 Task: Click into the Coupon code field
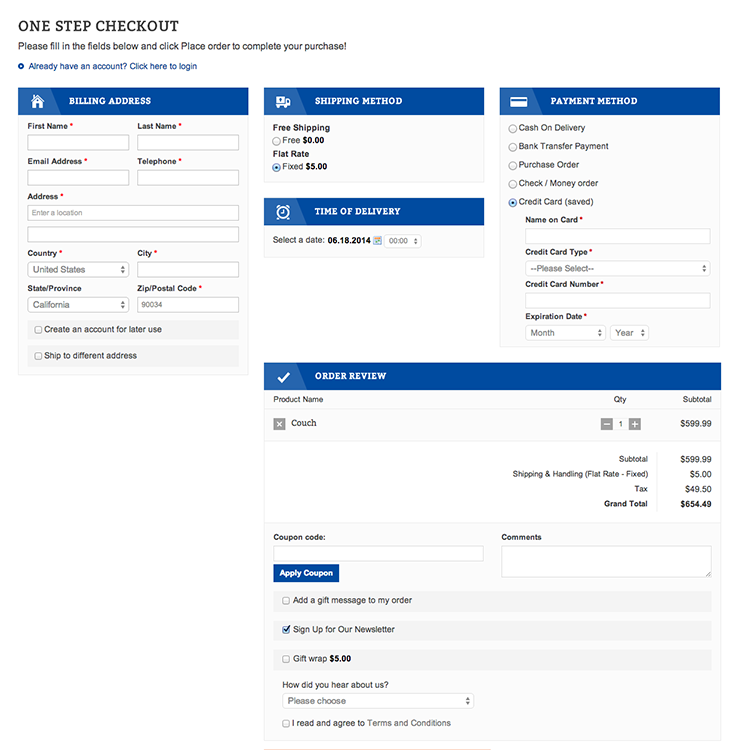pyautogui.click(x=378, y=554)
